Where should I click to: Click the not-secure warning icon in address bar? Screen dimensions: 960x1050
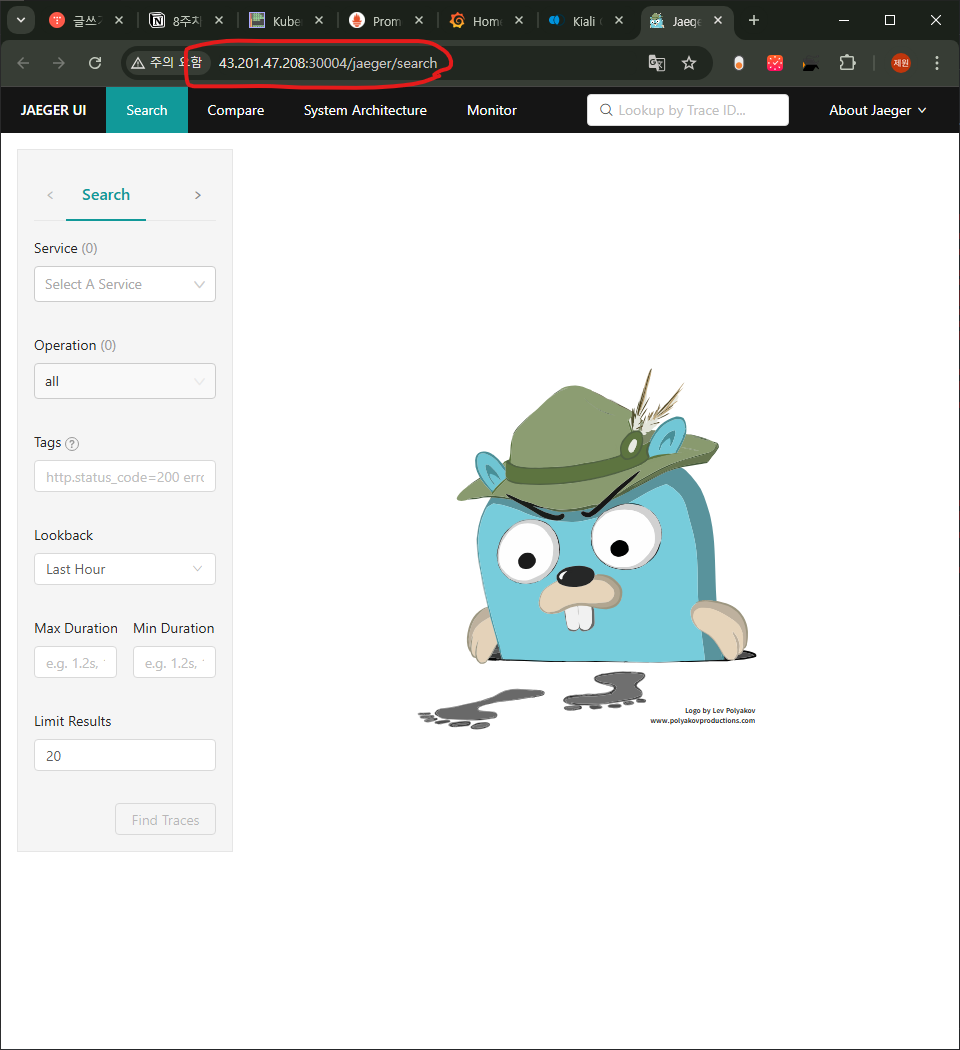pyautogui.click(x=138, y=63)
